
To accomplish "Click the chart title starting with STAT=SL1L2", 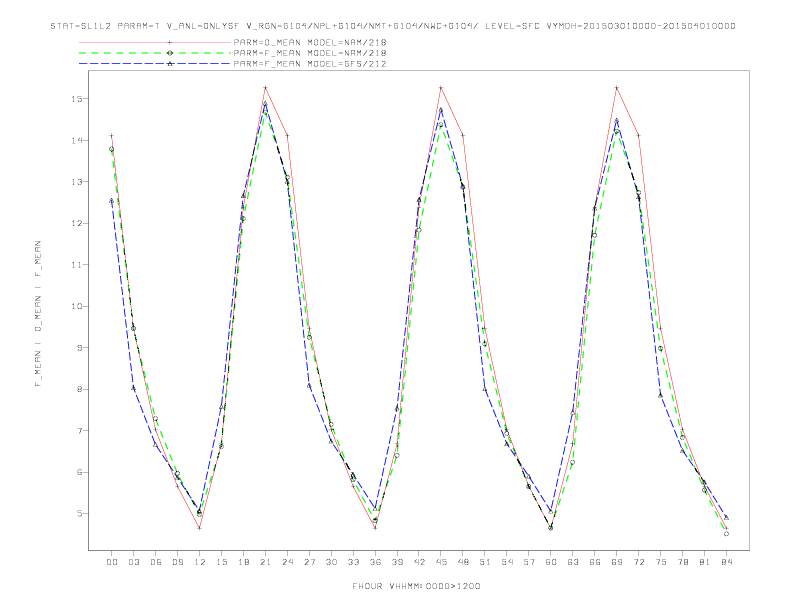I will coord(393,26).
